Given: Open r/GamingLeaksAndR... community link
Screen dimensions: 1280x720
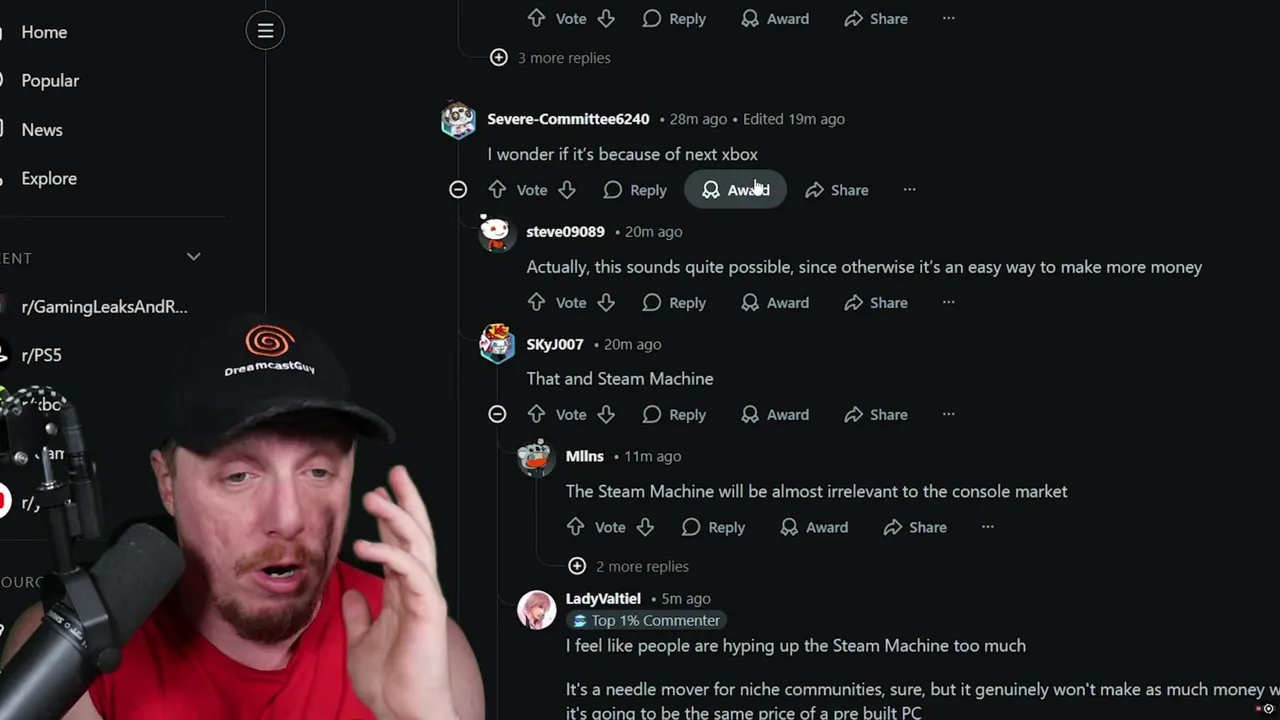Looking at the screenshot, I should (104, 307).
